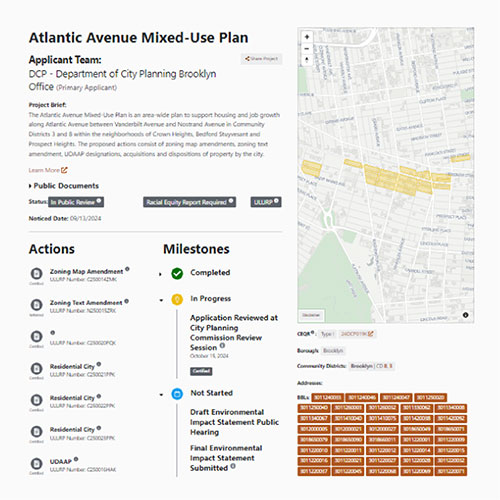
Task: Open the CEQR number external link
Action: click(x=357, y=334)
